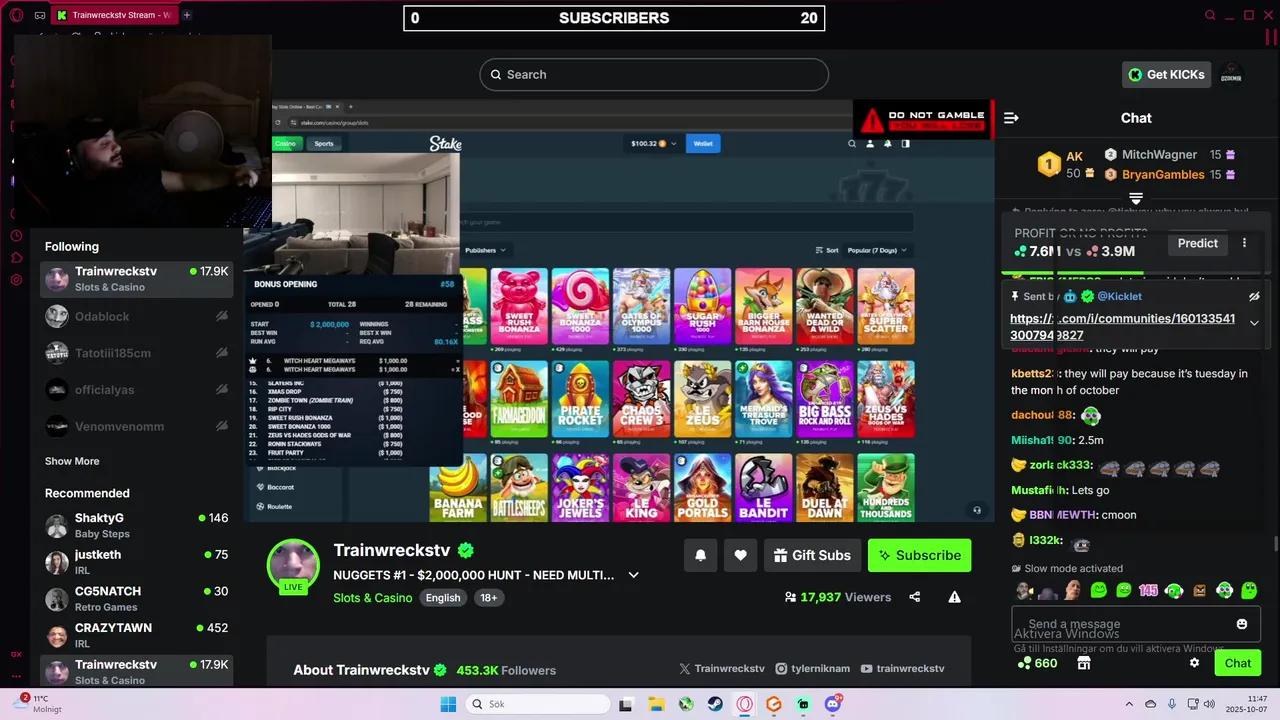Click the Gift Subs button

tap(812, 555)
